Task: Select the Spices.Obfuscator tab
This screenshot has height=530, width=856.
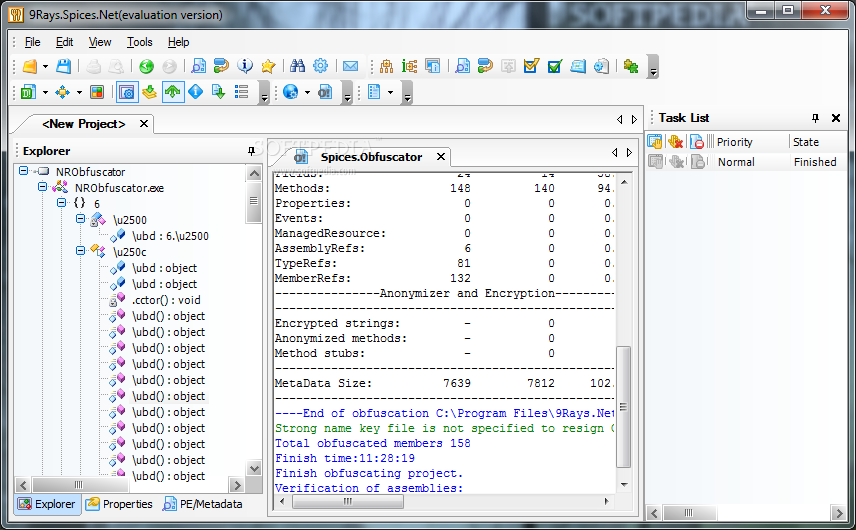Action: [x=371, y=157]
